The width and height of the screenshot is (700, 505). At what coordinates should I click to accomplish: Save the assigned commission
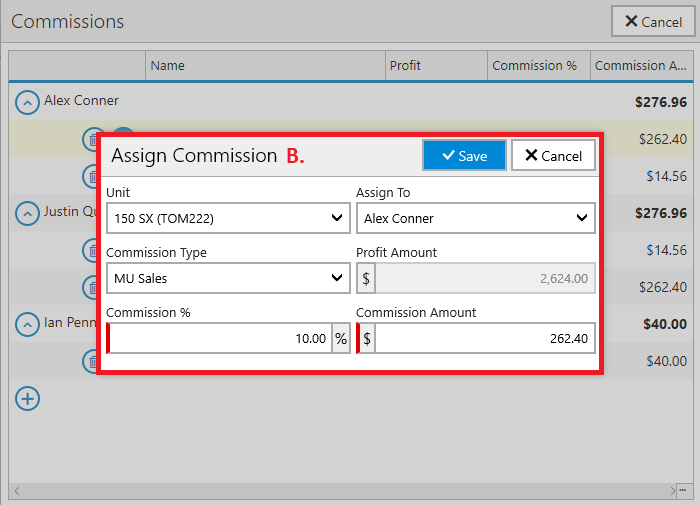[x=464, y=155]
